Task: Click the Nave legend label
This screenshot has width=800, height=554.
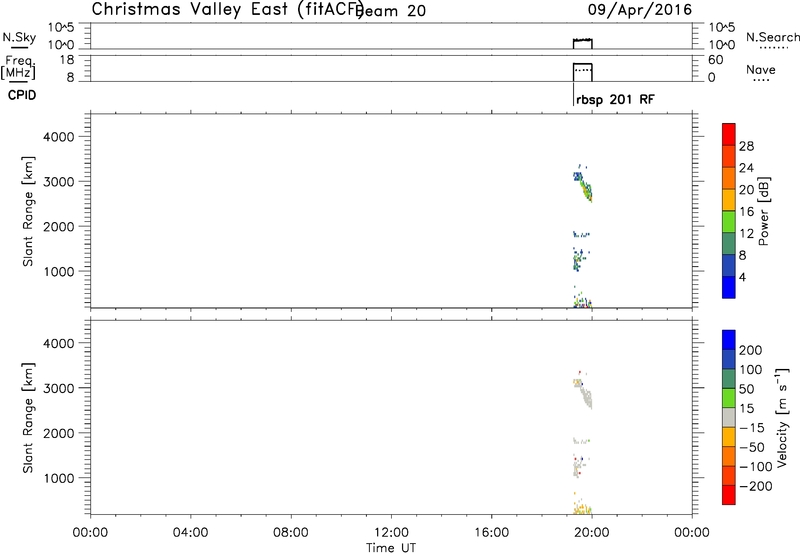Action: [760, 70]
